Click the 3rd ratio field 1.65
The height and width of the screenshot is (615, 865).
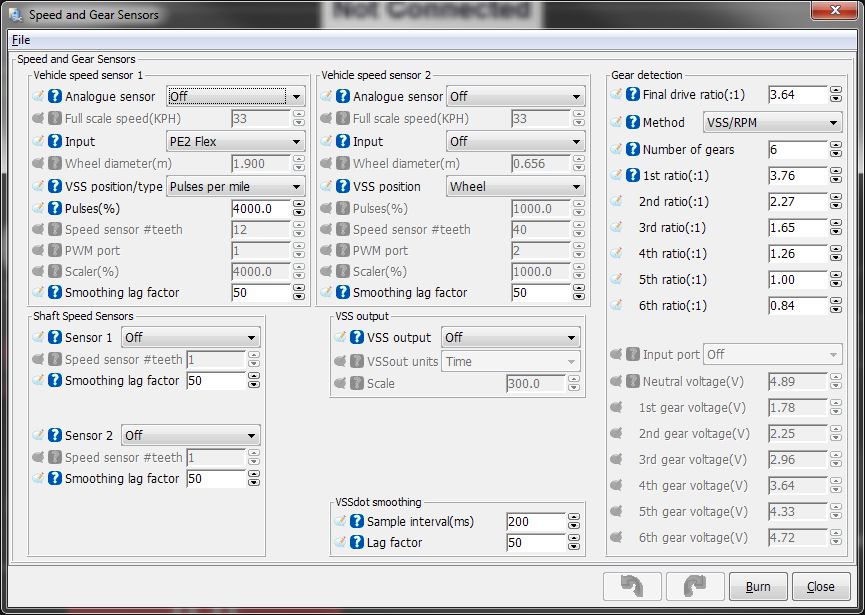[798, 227]
